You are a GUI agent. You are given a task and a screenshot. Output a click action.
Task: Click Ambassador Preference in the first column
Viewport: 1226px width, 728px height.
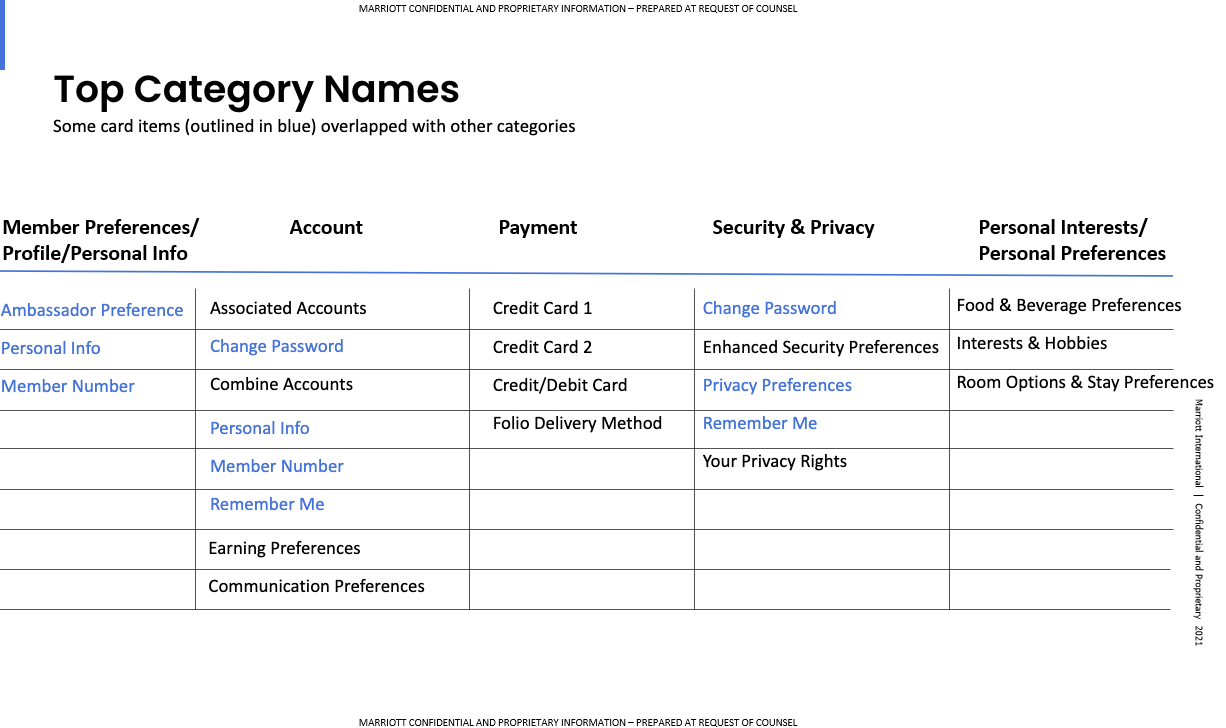click(92, 310)
